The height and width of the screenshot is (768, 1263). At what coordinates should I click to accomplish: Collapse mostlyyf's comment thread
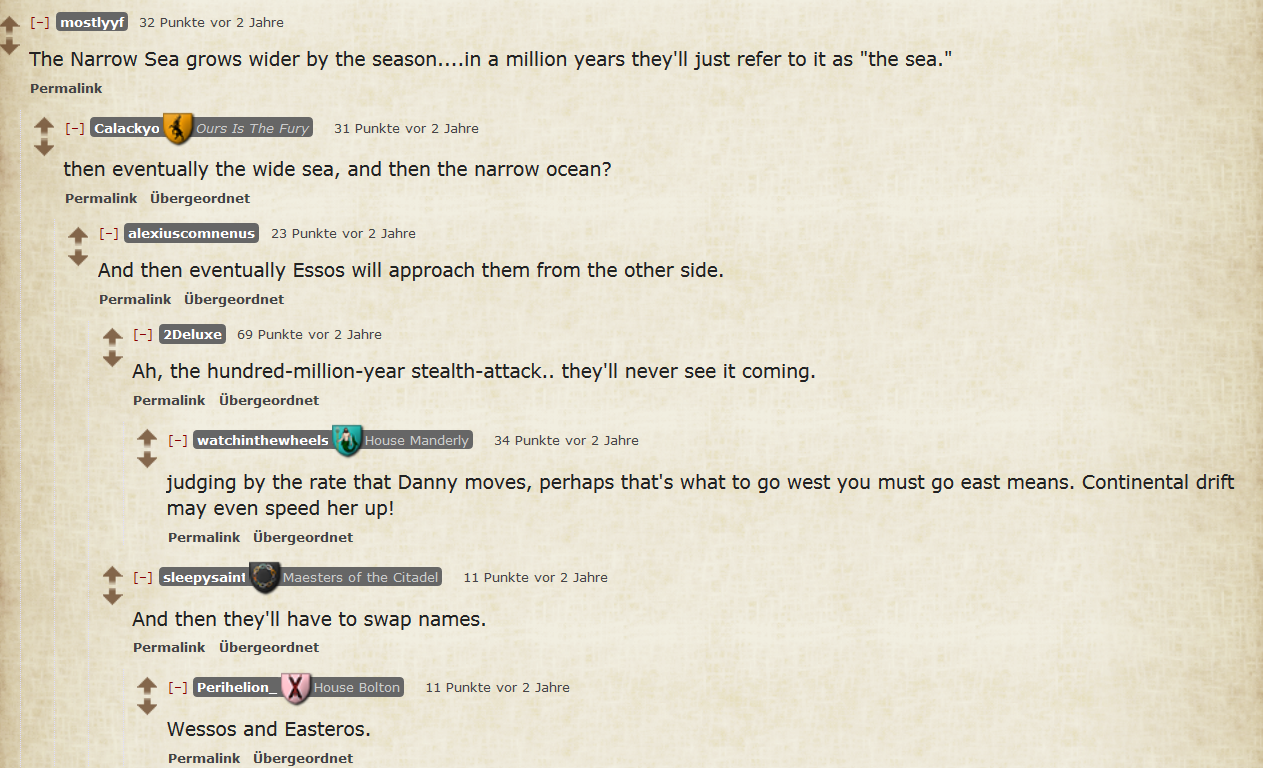tap(40, 22)
